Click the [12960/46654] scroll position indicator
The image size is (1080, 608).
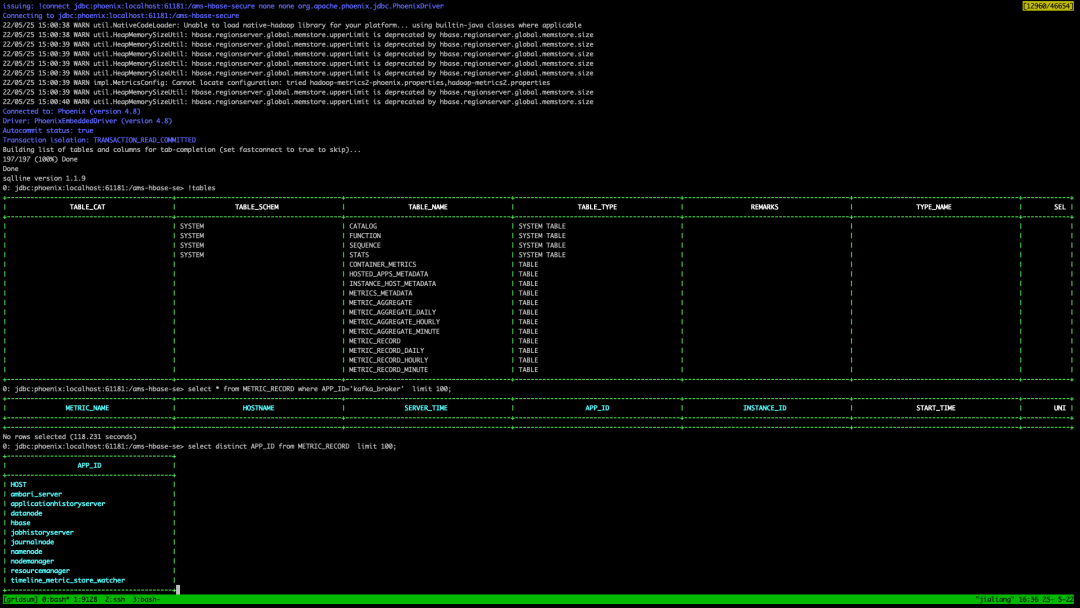click(1048, 6)
